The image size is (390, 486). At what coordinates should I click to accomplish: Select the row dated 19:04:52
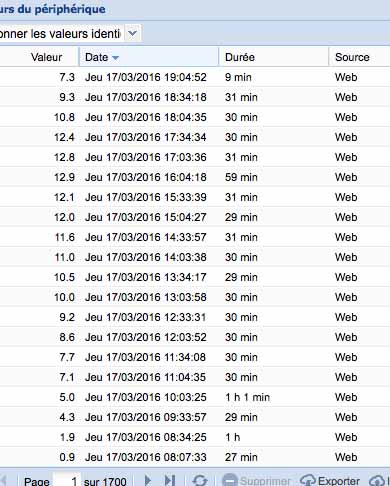coord(195,77)
